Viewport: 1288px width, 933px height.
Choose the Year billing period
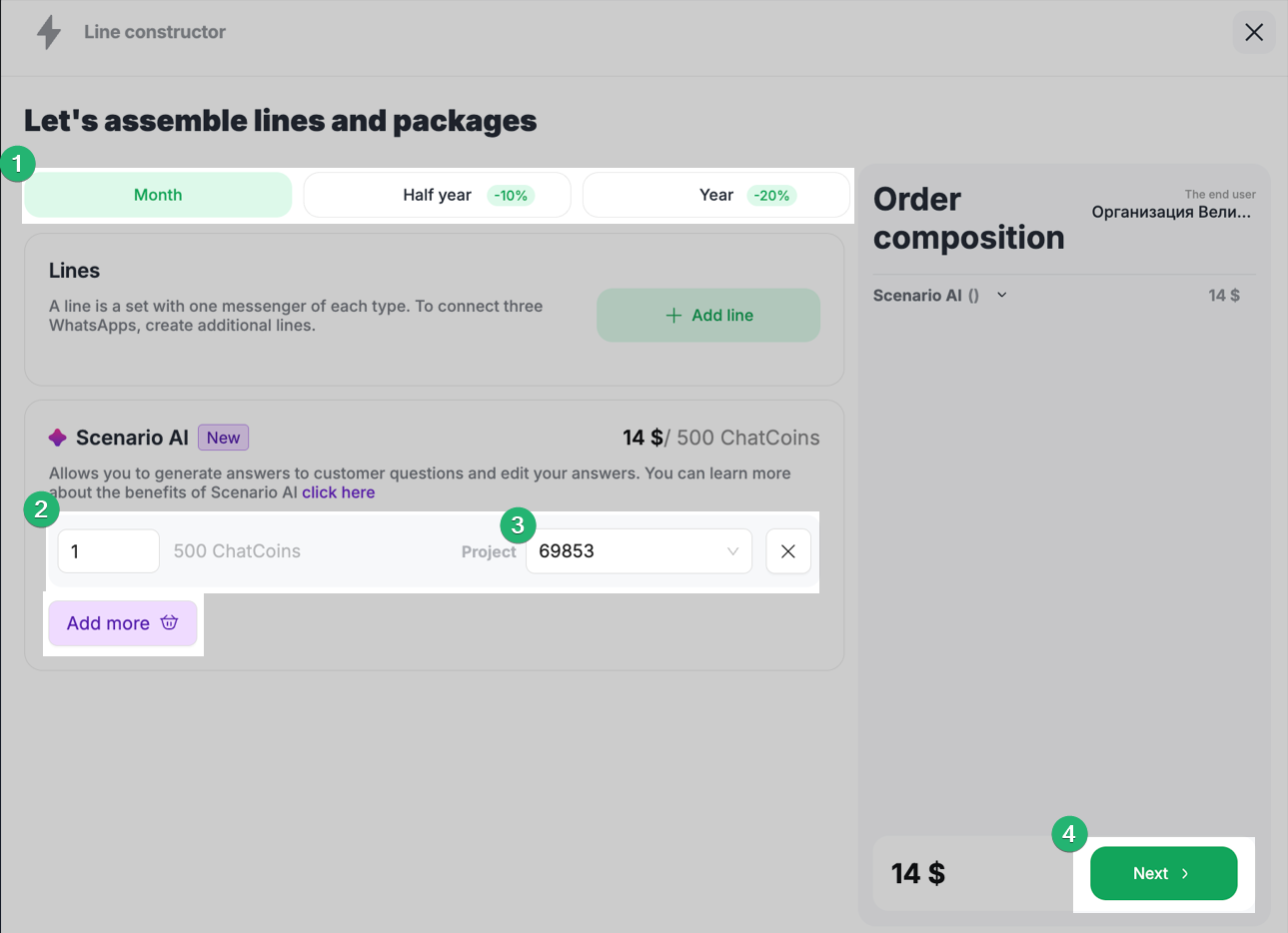click(x=715, y=195)
